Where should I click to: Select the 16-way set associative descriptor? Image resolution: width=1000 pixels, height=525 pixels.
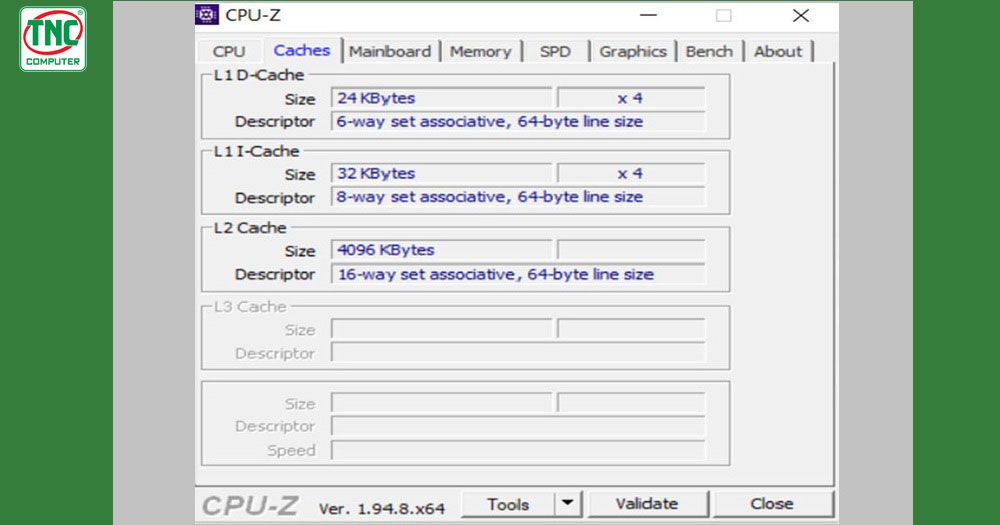coord(518,274)
